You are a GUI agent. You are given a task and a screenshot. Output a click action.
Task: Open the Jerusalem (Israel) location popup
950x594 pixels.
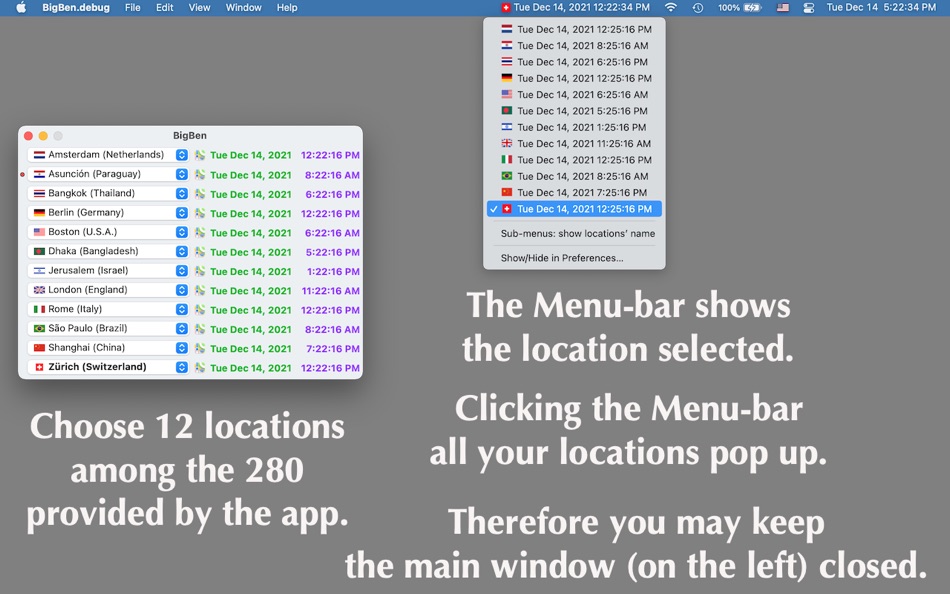pos(108,271)
